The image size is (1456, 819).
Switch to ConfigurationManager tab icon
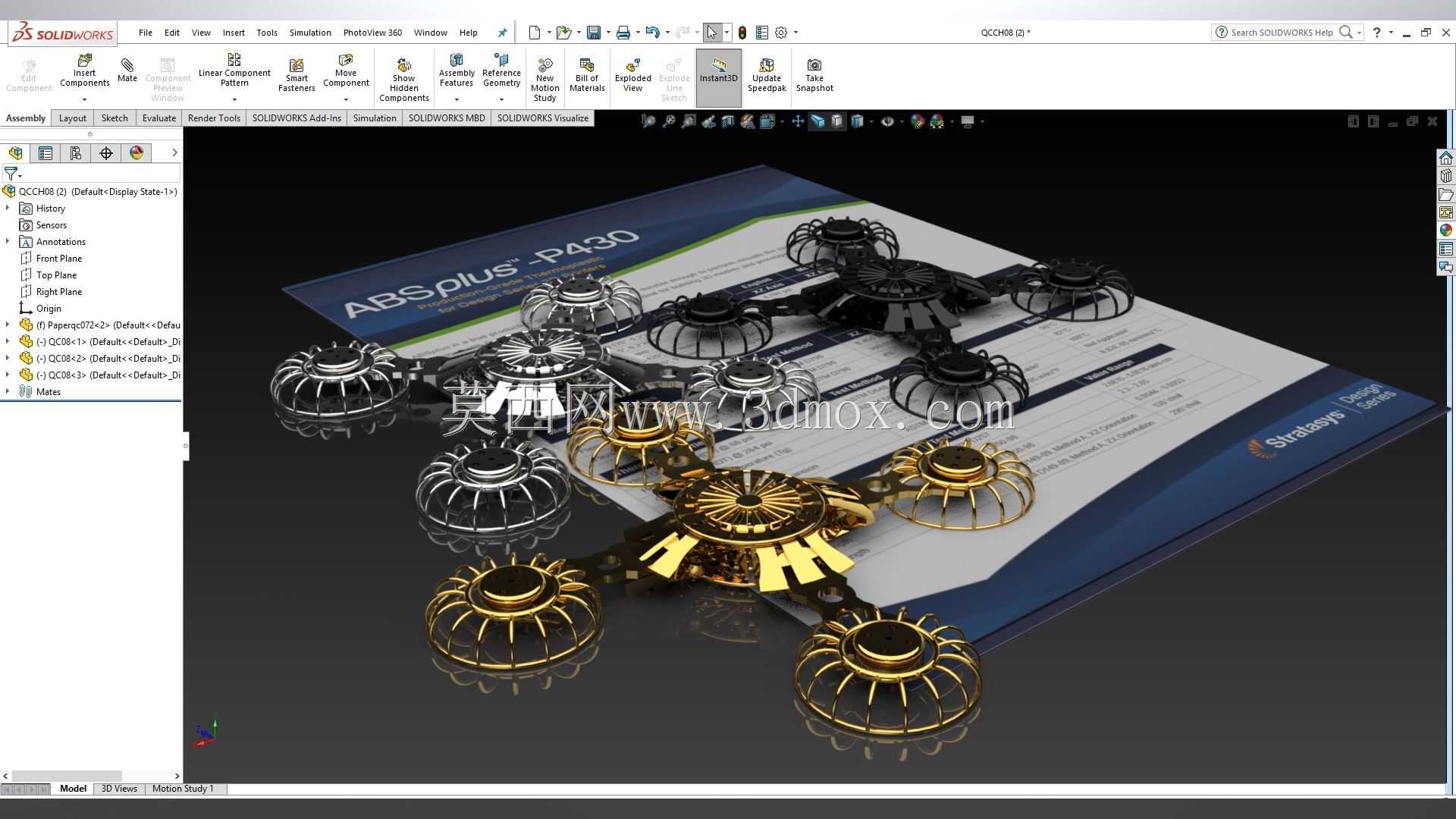(75, 153)
